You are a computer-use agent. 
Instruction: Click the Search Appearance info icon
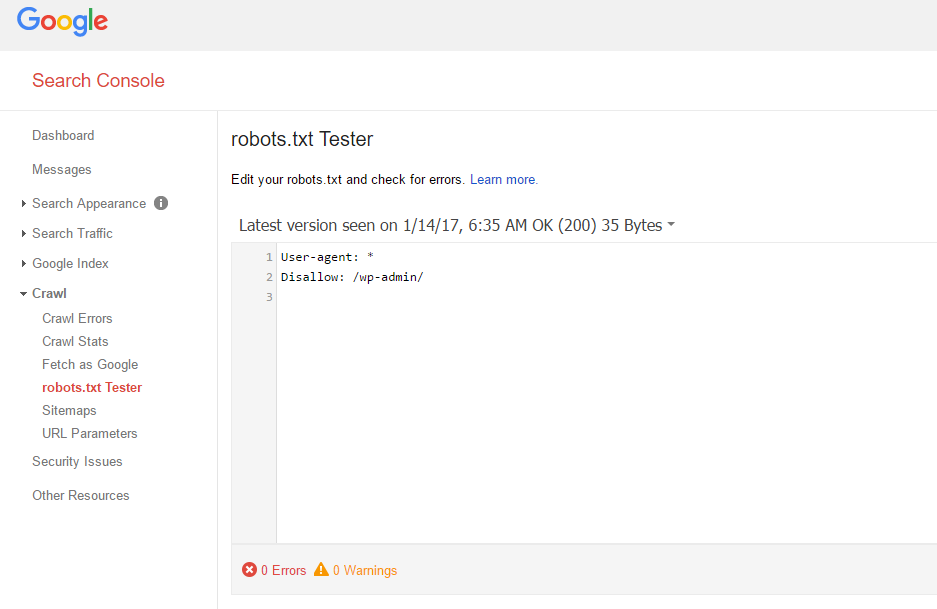click(161, 203)
